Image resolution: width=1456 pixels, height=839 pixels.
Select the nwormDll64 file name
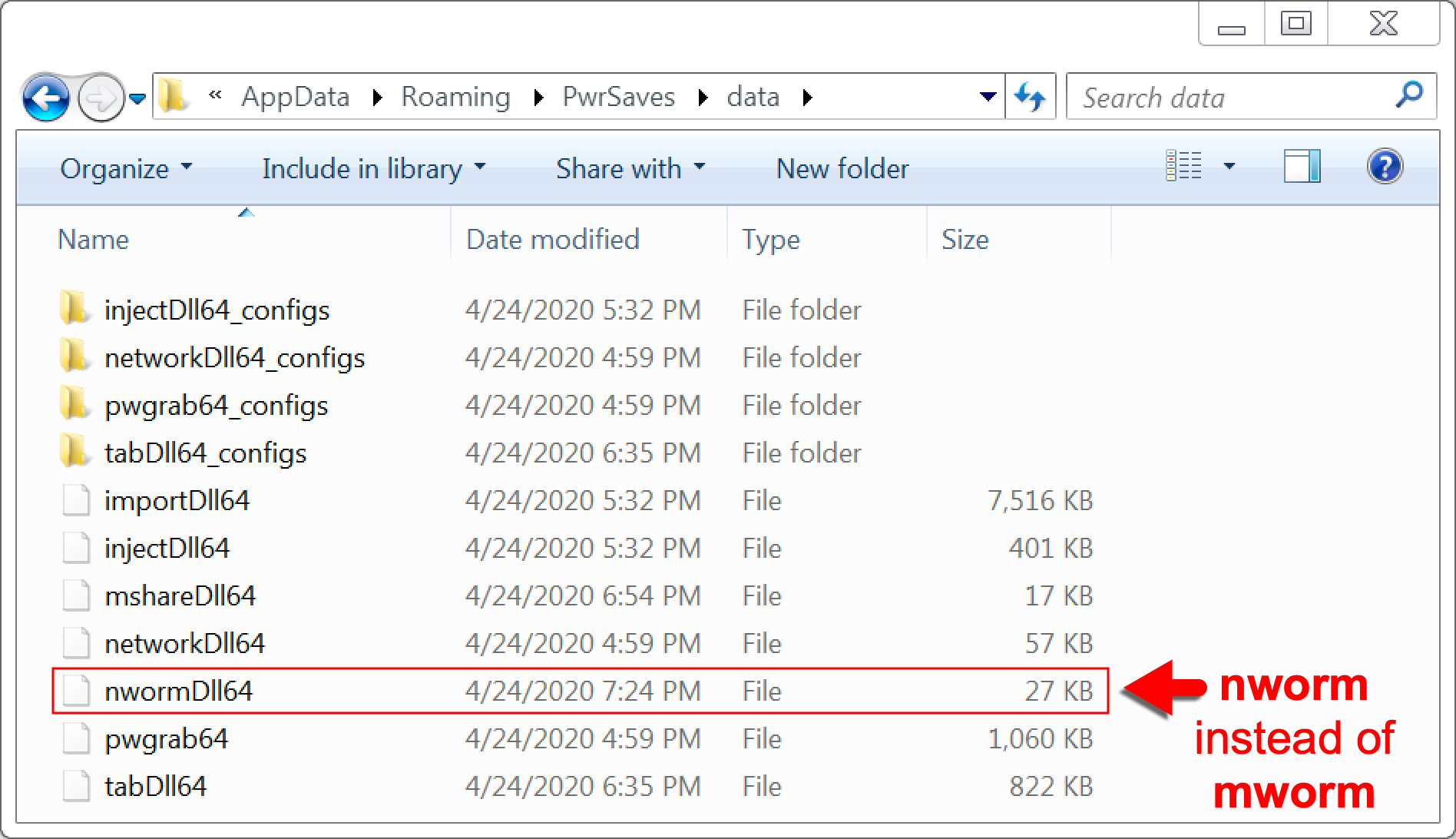(179, 691)
